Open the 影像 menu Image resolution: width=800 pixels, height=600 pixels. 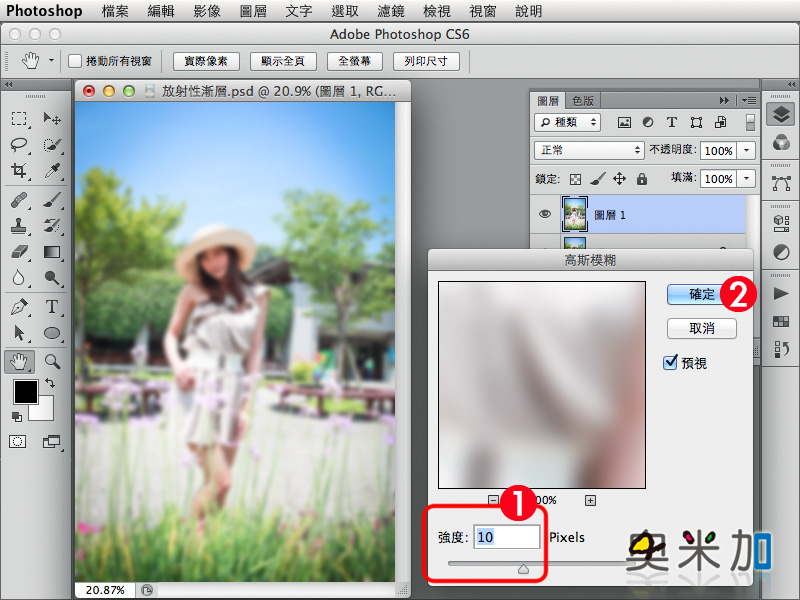(207, 11)
